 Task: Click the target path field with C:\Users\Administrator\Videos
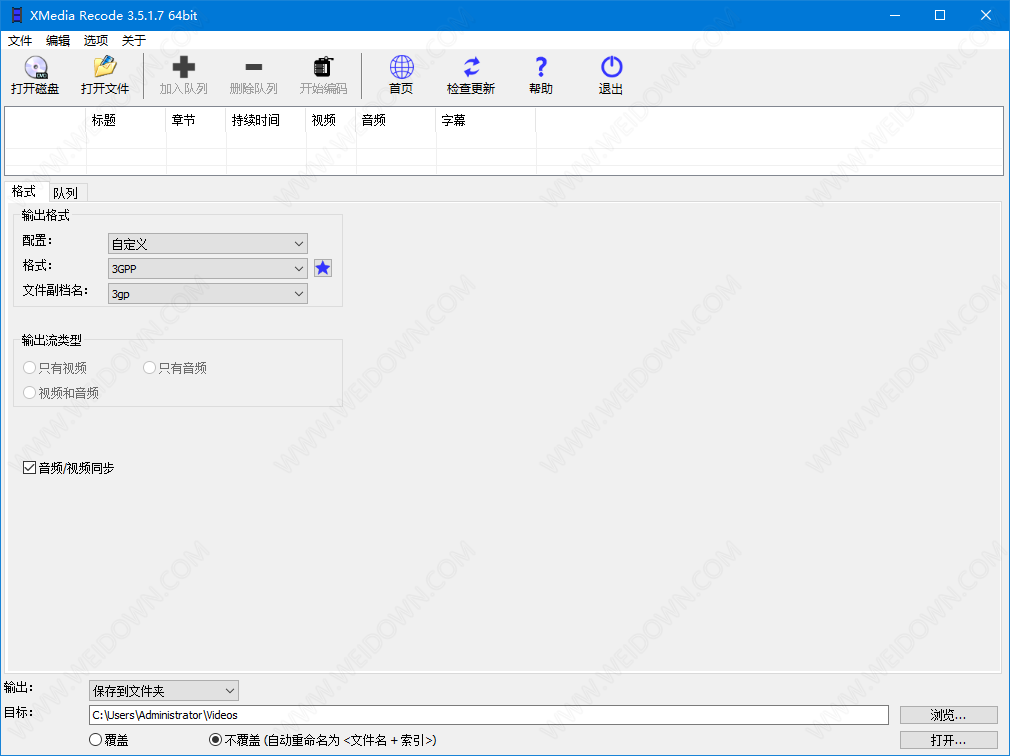pos(488,715)
